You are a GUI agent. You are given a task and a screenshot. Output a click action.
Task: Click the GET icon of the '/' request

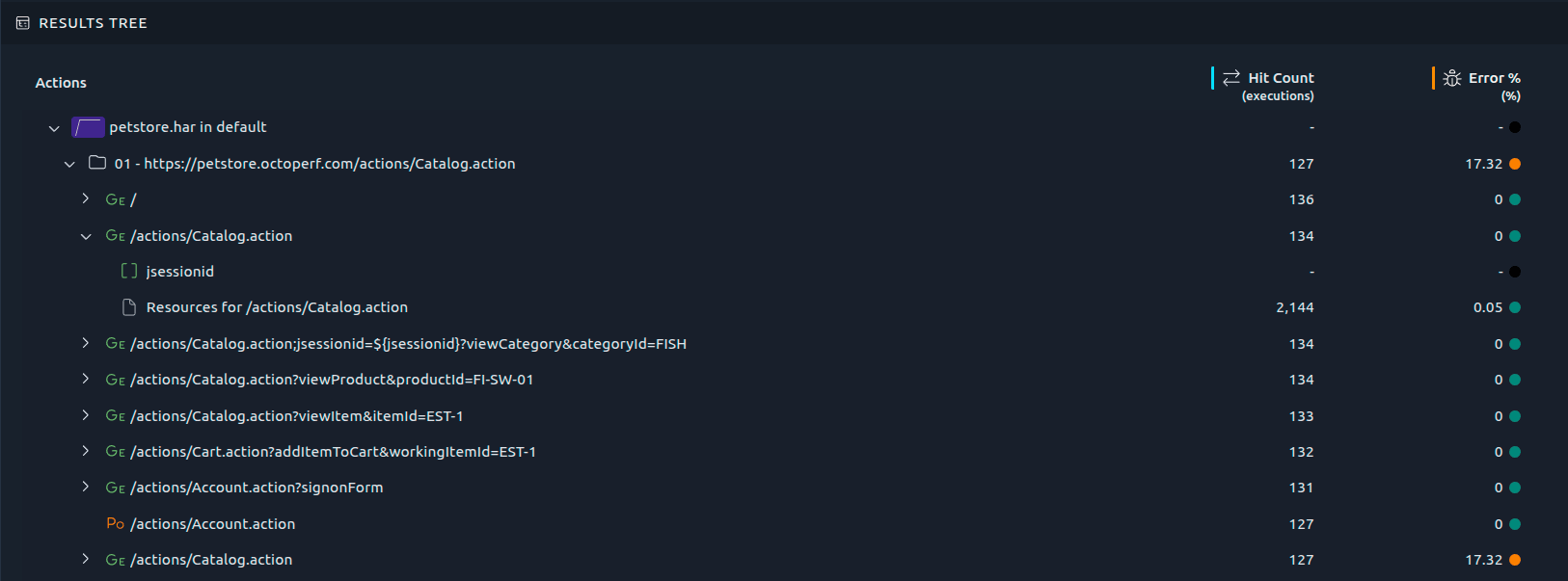click(x=116, y=199)
